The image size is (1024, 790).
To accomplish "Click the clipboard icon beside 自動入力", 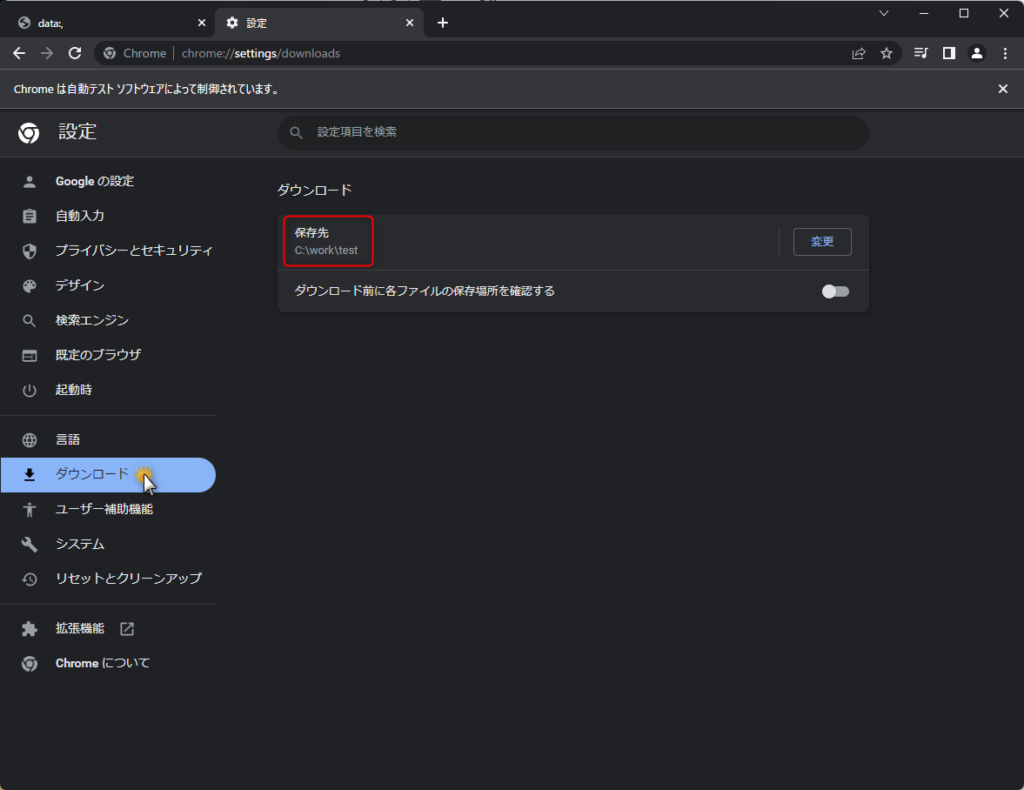I will coord(29,216).
